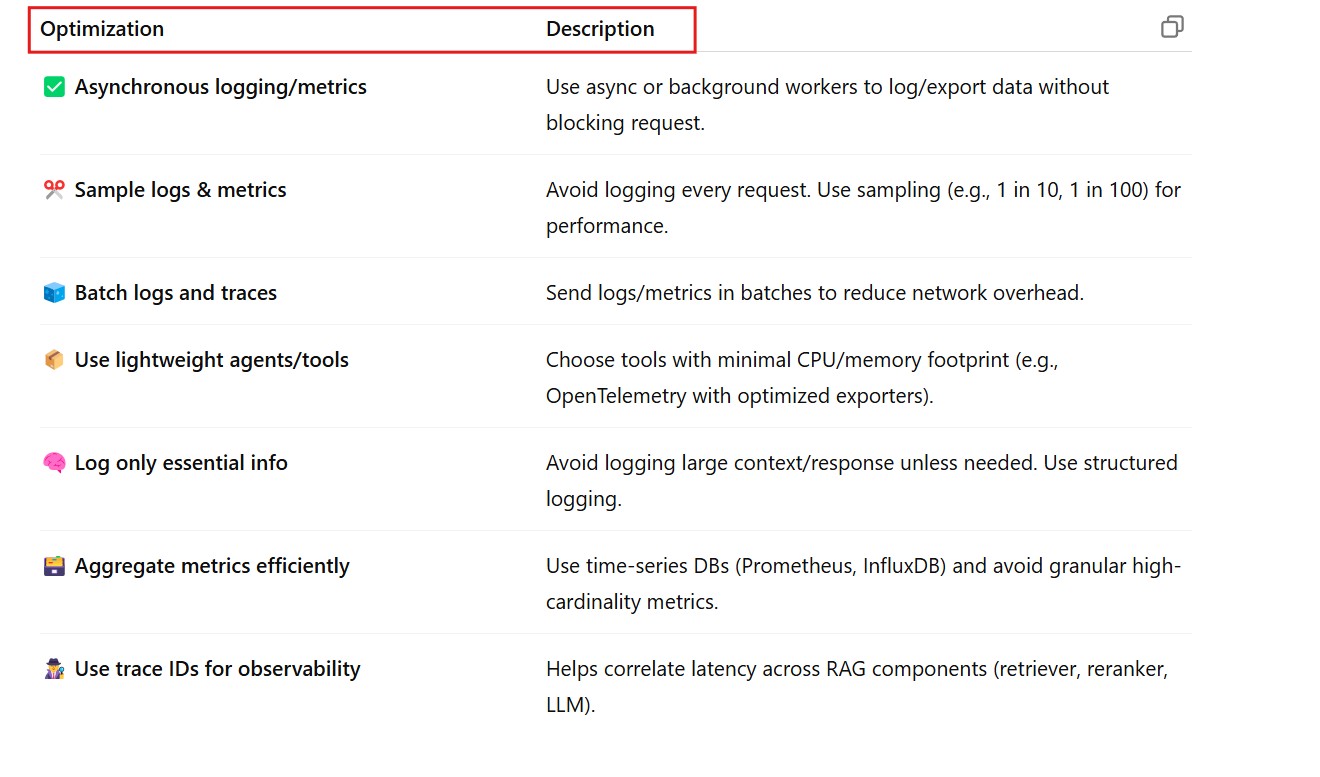Click the Optimization column header

pyautogui.click(x=102, y=29)
